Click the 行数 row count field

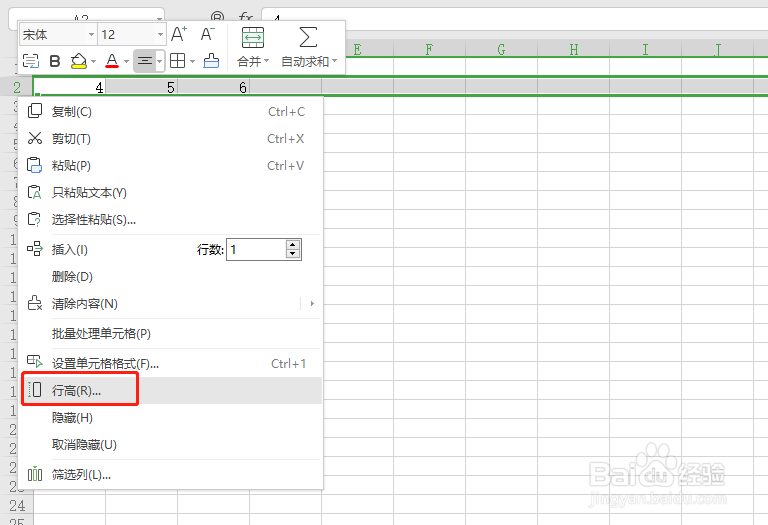[x=256, y=250]
